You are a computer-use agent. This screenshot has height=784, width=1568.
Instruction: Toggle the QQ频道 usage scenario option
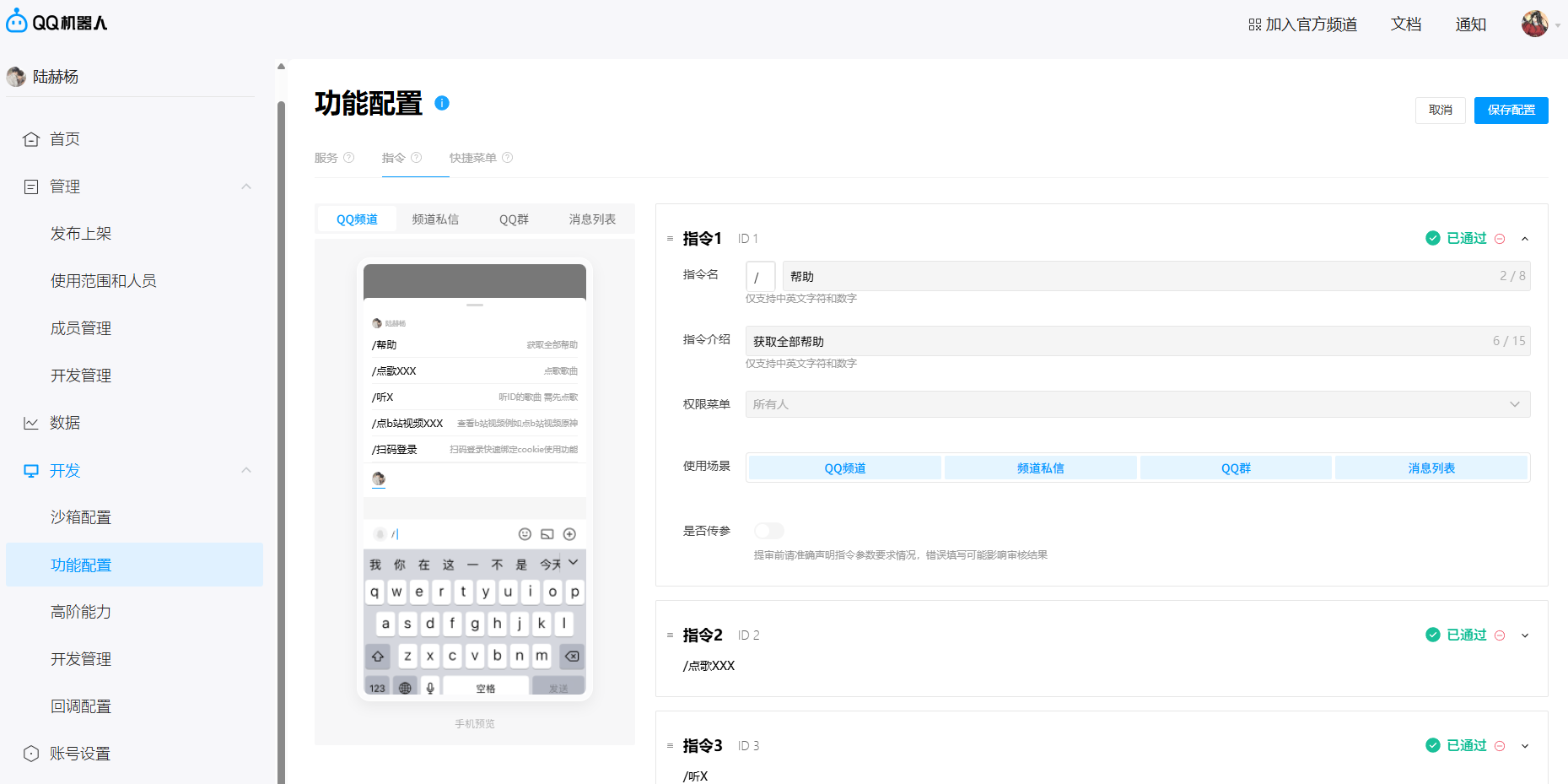(x=844, y=468)
